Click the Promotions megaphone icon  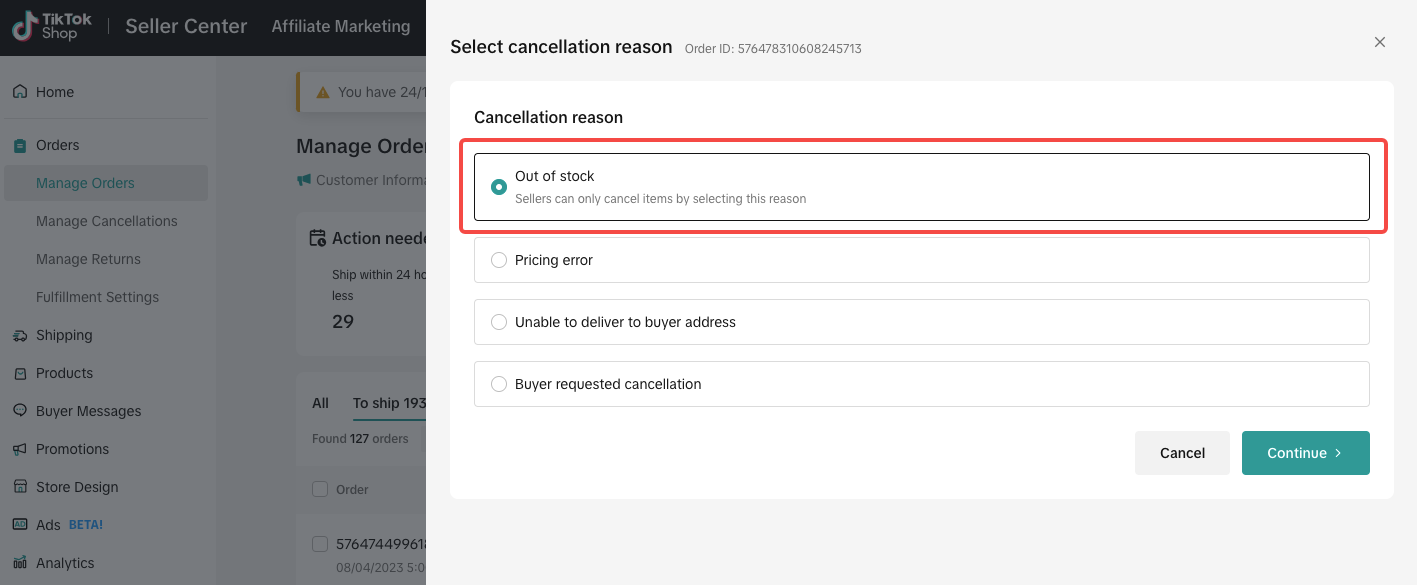coord(20,450)
